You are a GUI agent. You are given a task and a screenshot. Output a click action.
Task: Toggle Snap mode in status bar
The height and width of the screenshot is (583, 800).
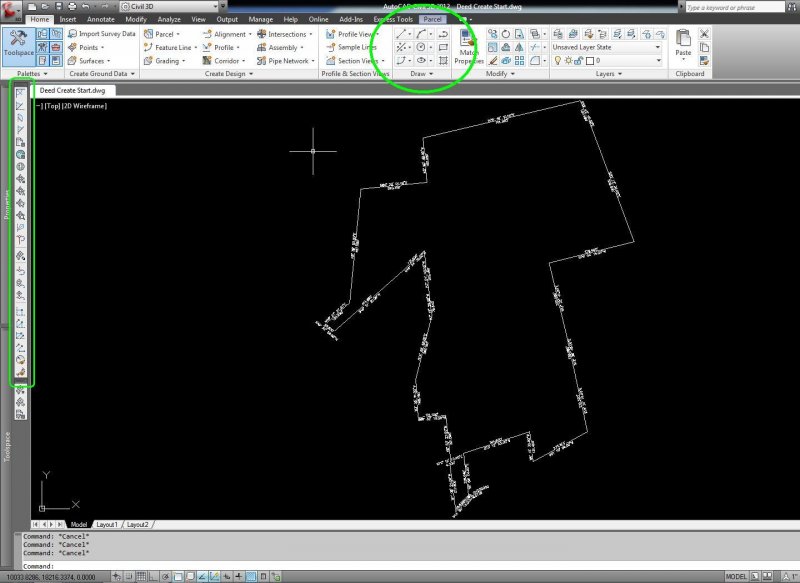pos(129,577)
